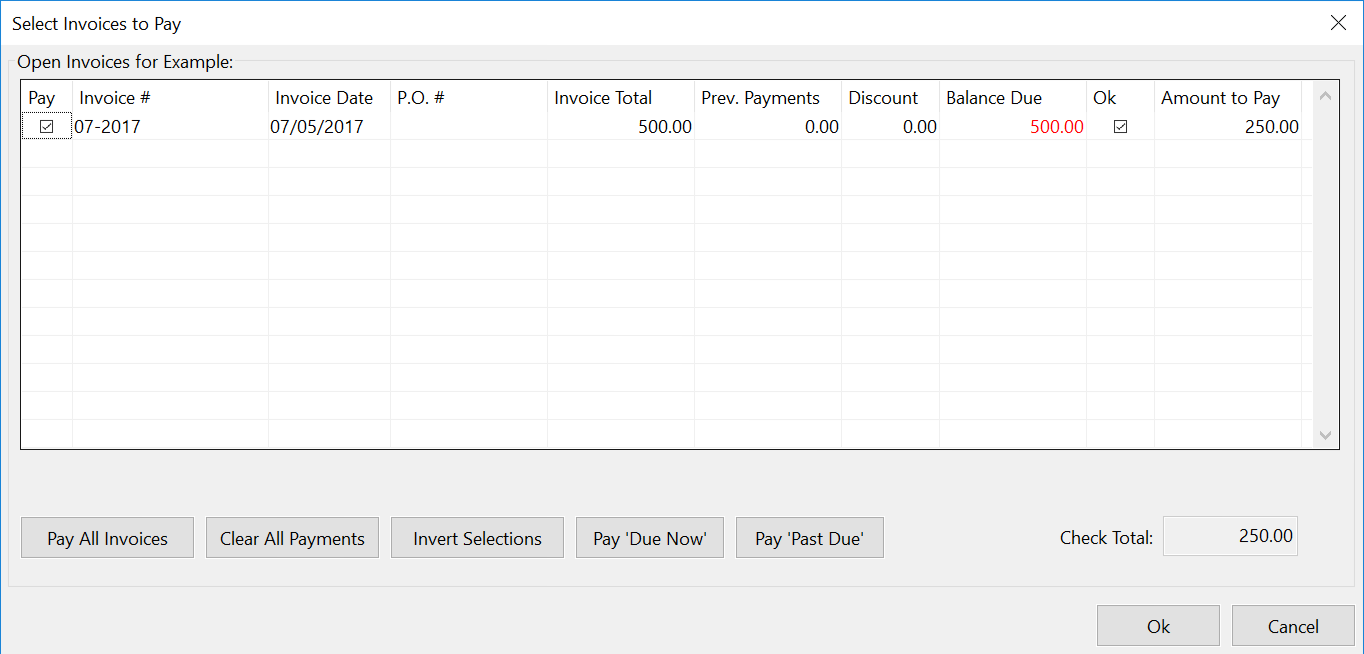
Task: Close the Select Invoices to Pay window
Action: point(1338,23)
